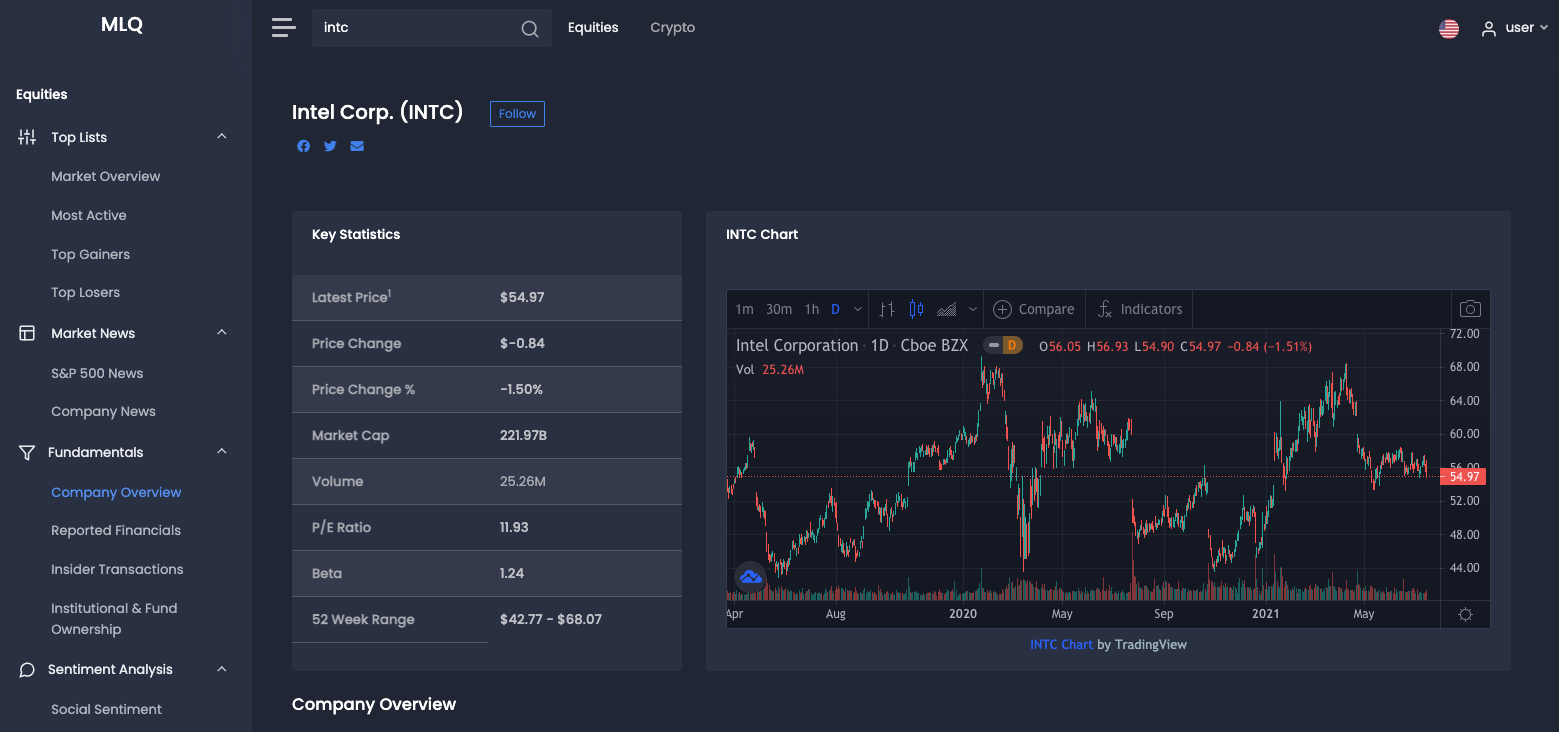Open chart settings gear icon

(x=1466, y=614)
